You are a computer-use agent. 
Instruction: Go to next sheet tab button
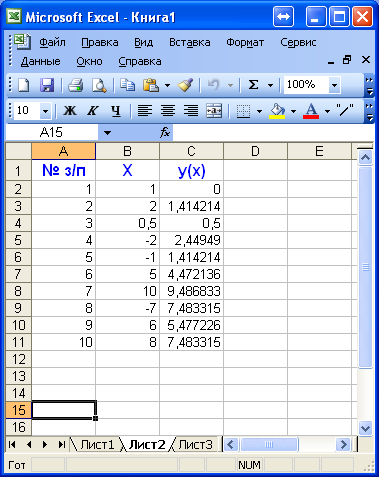click(x=45, y=444)
